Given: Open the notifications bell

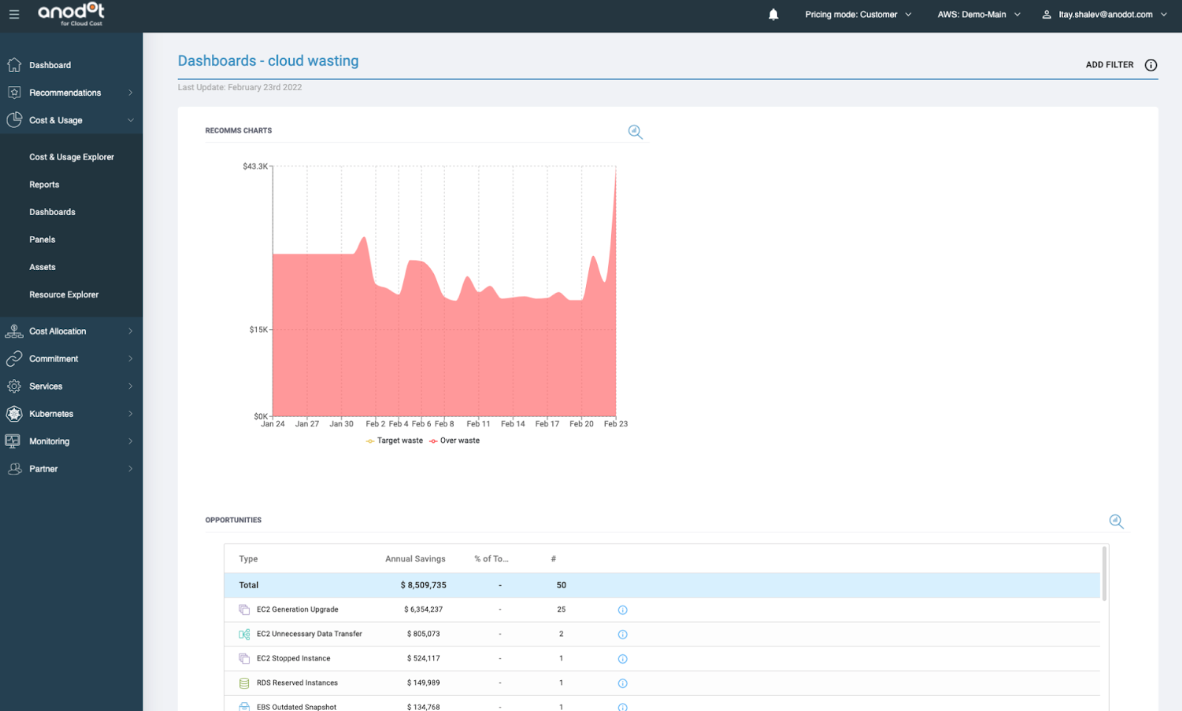Looking at the screenshot, I should [x=773, y=14].
